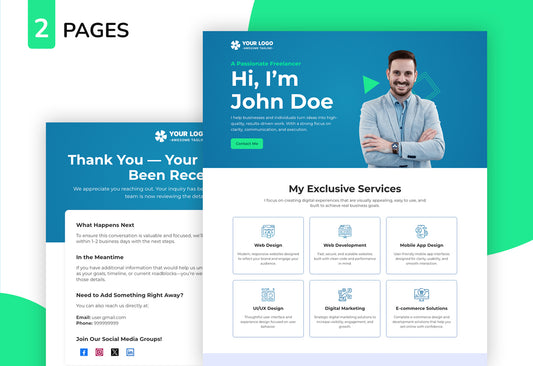Select the Digital Marketing card title

345,308
